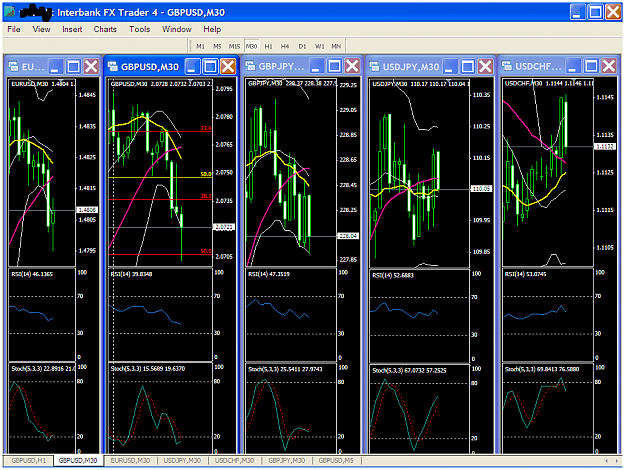This screenshot has height=470, width=625.
Task: Click the USDJPY,M30 chart window icon
Action: [x=374, y=66]
